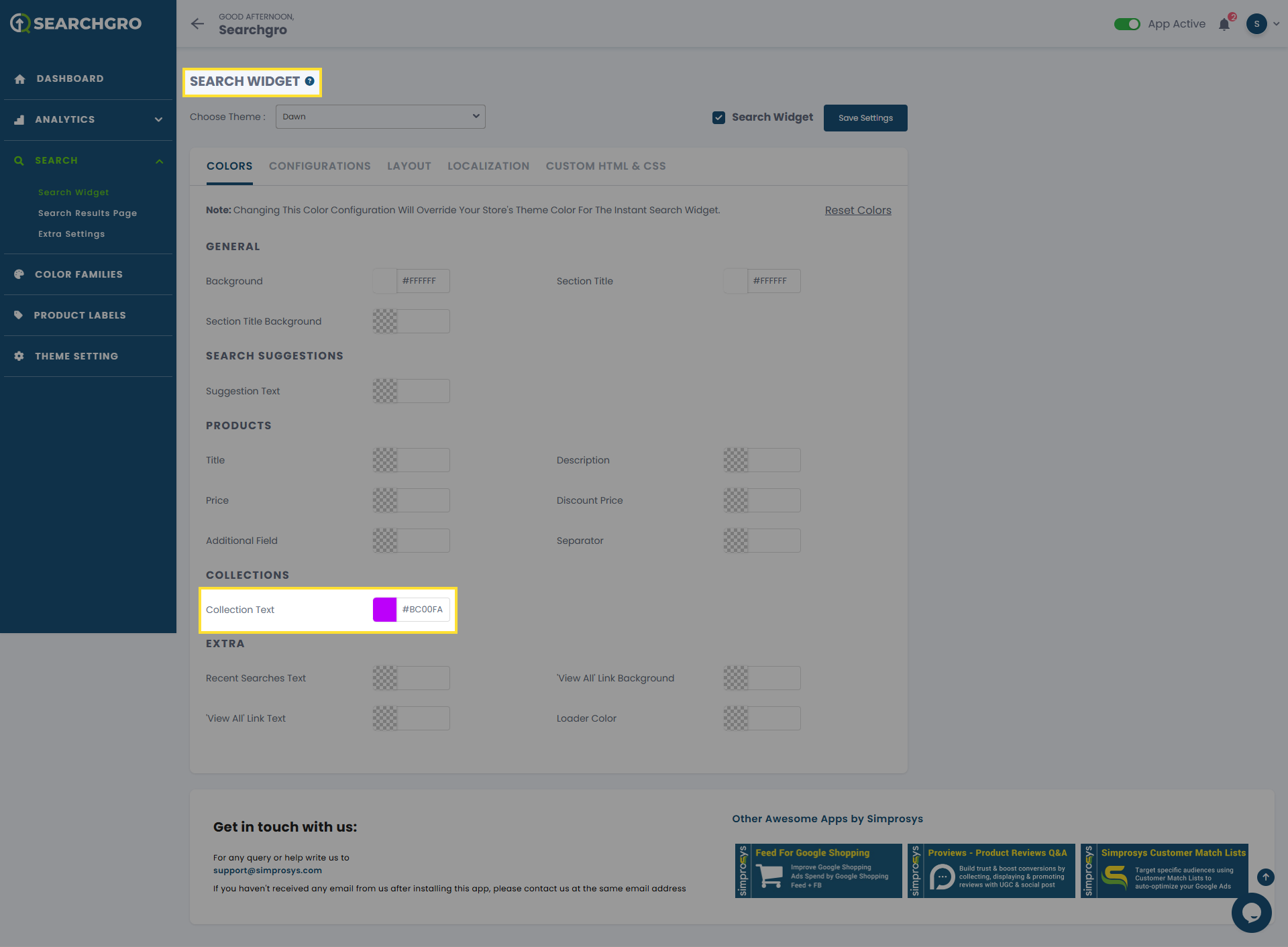Uncheck the Search Widget checkbox
The height and width of the screenshot is (947, 1288).
(x=718, y=117)
